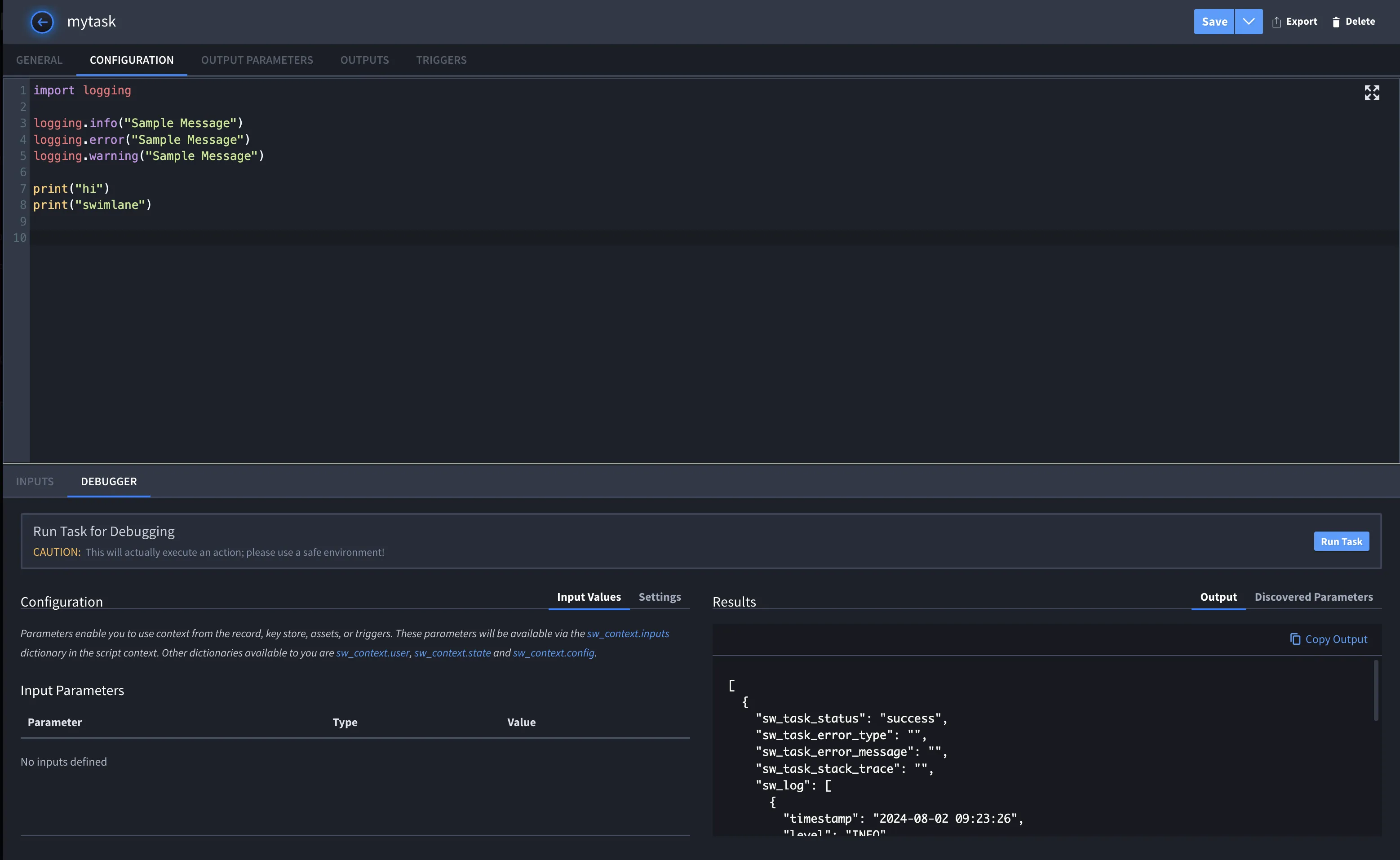Click the No inputs defined text

[64, 762]
